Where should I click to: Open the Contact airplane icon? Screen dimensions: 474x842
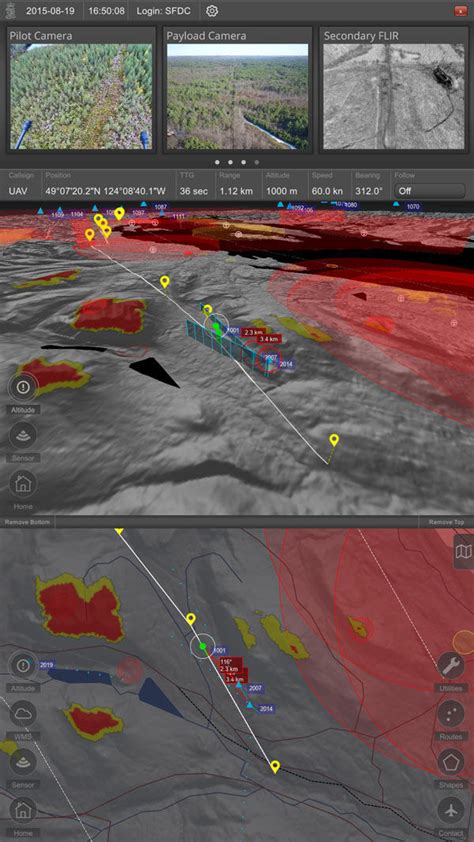tap(451, 810)
